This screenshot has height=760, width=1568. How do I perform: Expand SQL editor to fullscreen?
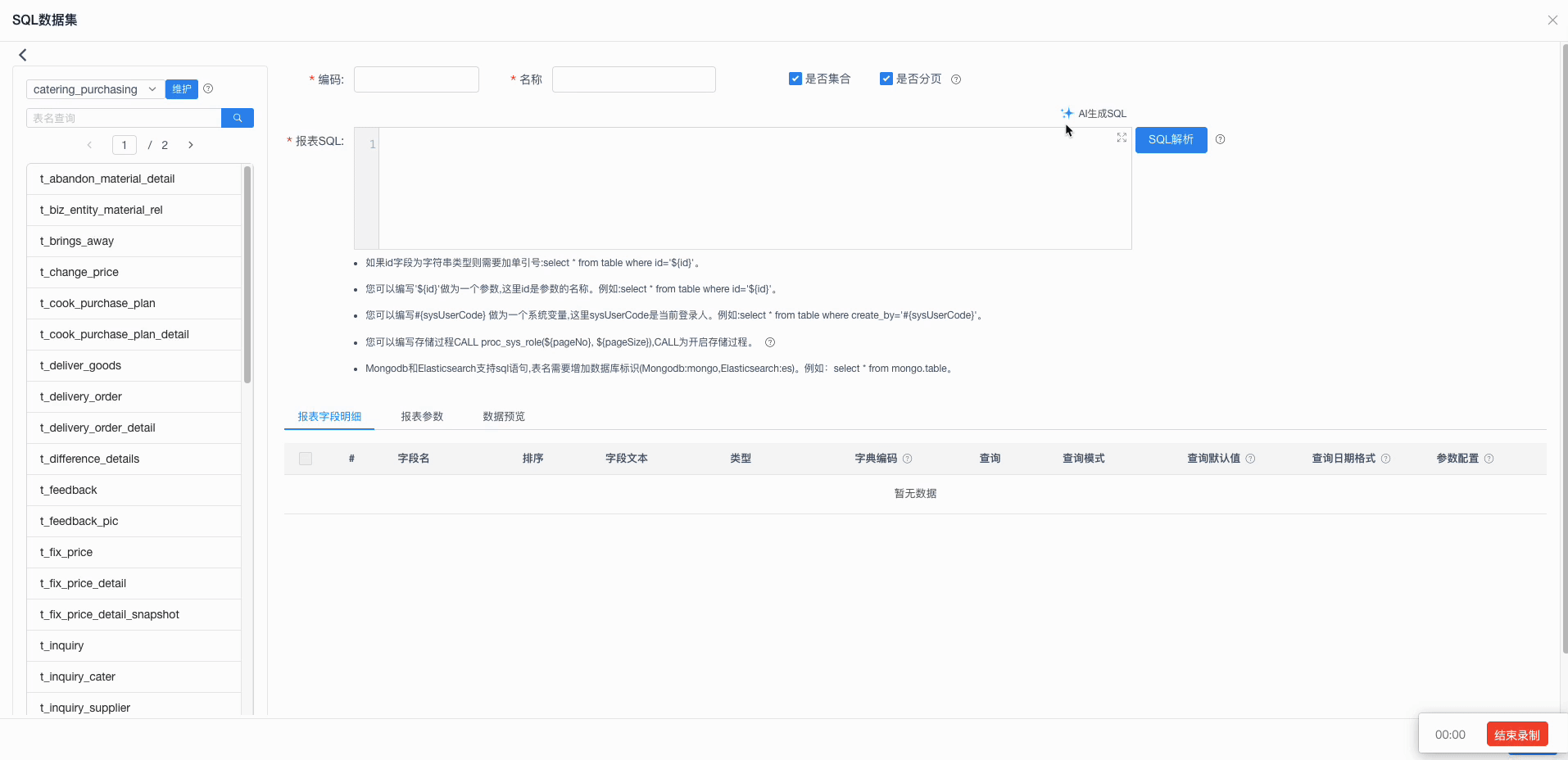coord(1122,138)
